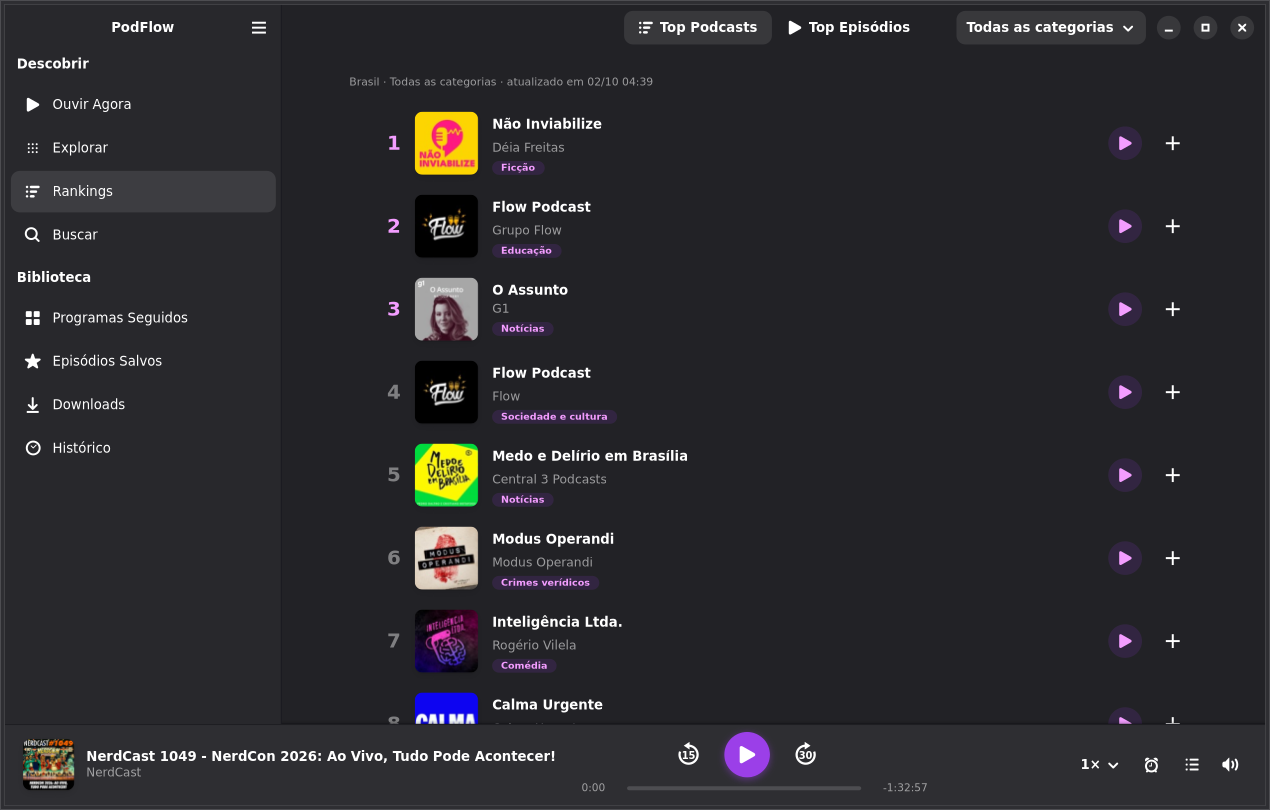Click the Educação category tag

(x=526, y=251)
